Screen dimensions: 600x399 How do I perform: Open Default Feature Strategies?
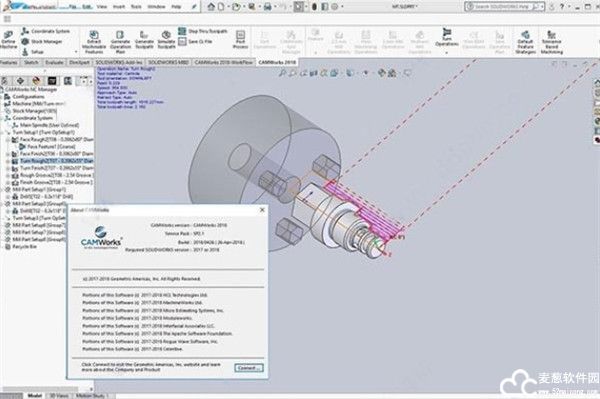tap(525, 42)
